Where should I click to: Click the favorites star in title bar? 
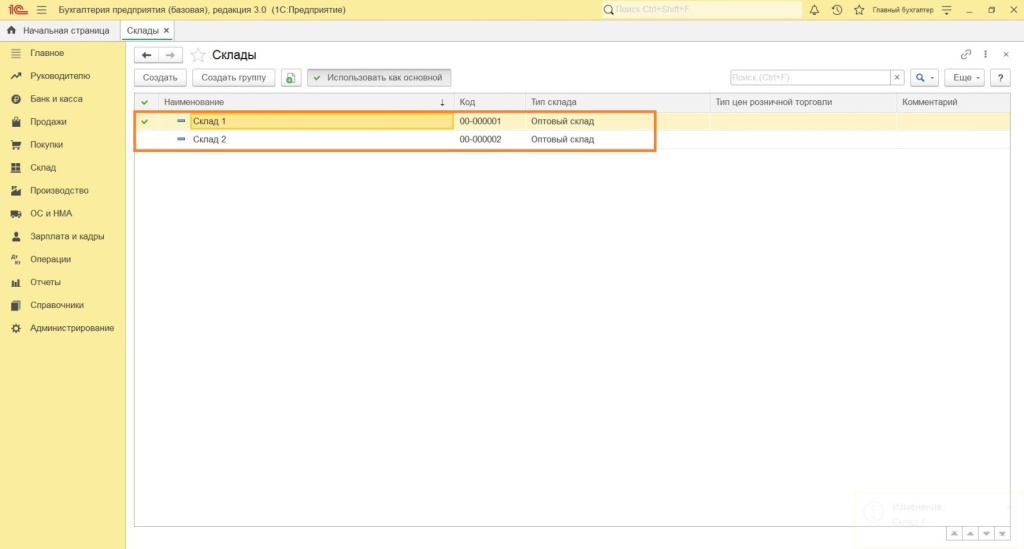tap(858, 10)
